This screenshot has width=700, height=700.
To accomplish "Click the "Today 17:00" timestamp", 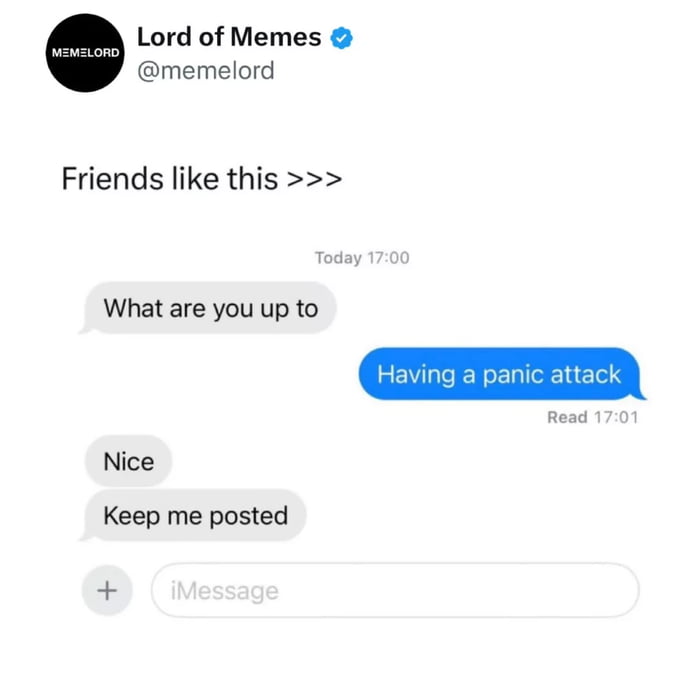I will [x=362, y=258].
